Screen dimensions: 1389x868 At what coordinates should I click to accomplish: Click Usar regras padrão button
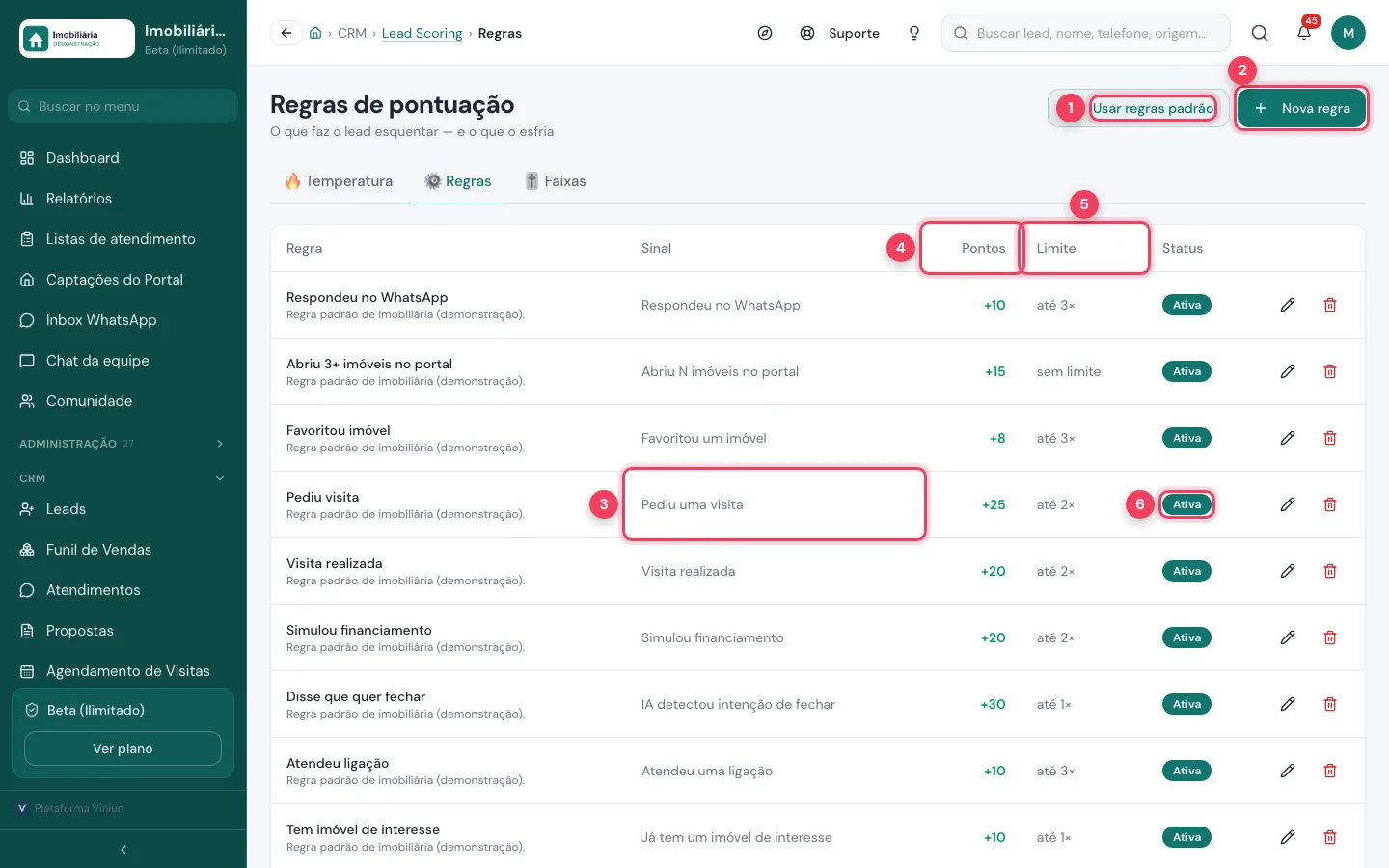1138,108
